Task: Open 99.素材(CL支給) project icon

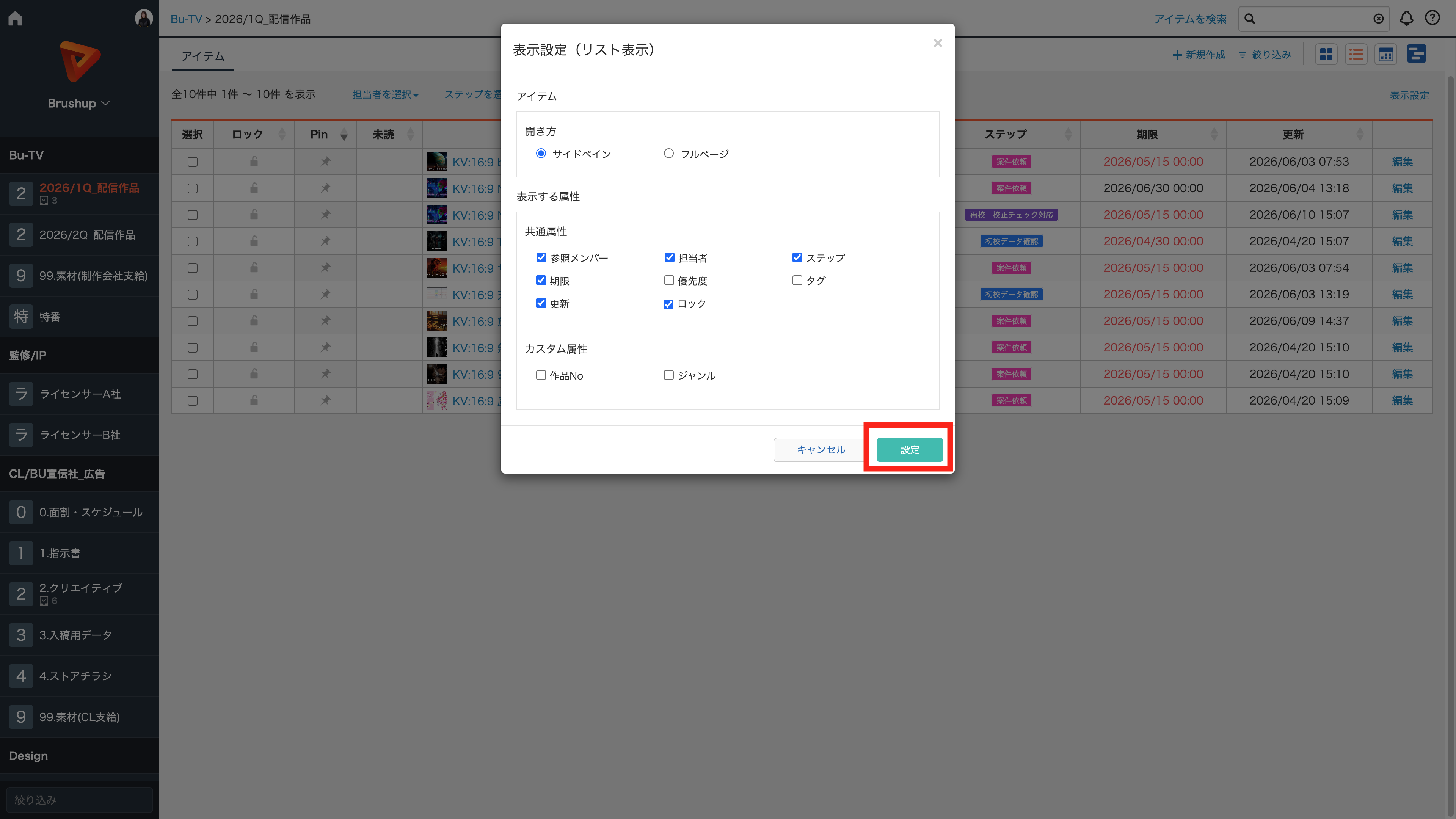Action: 21,717
